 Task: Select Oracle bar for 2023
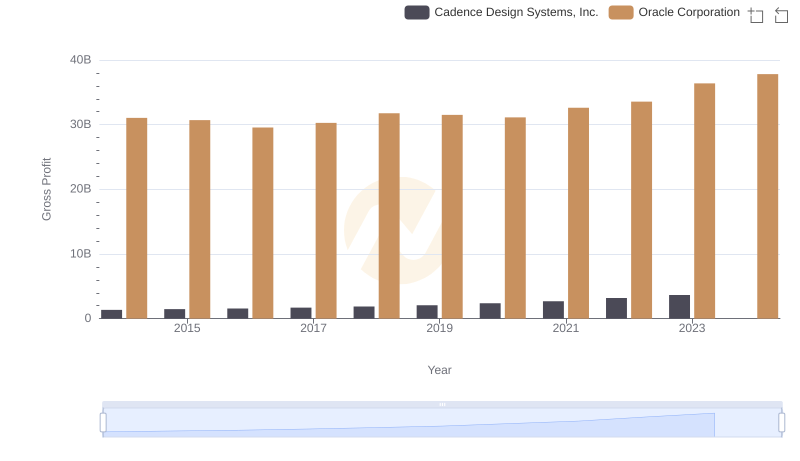pyautogui.click(x=705, y=201)
